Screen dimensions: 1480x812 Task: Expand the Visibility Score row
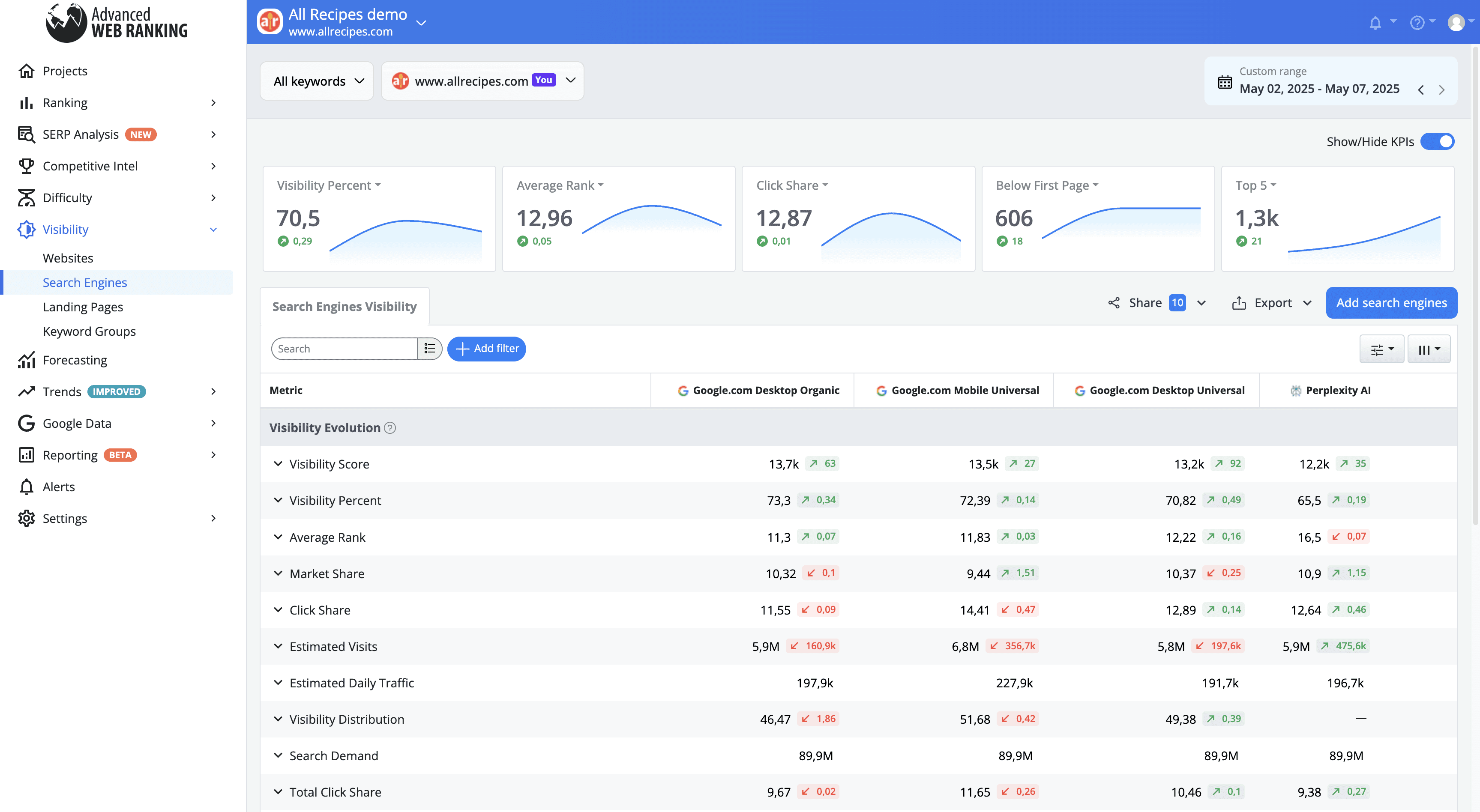(278, 463)
